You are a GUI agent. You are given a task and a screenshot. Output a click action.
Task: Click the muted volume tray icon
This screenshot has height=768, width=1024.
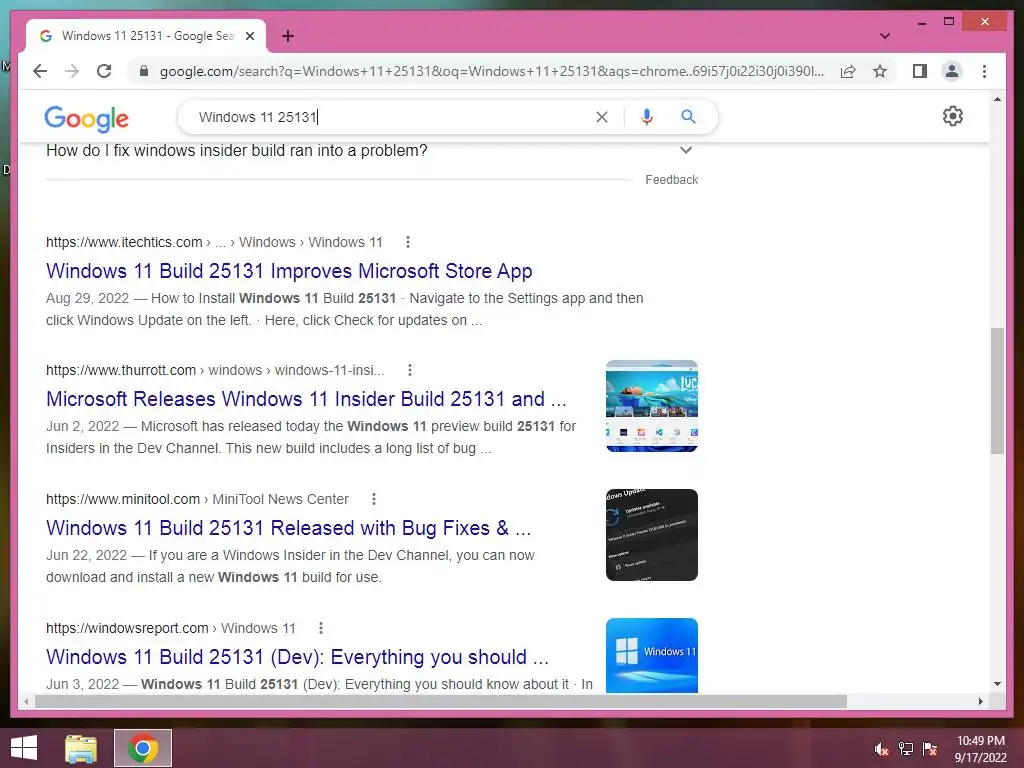coord(882,749)
